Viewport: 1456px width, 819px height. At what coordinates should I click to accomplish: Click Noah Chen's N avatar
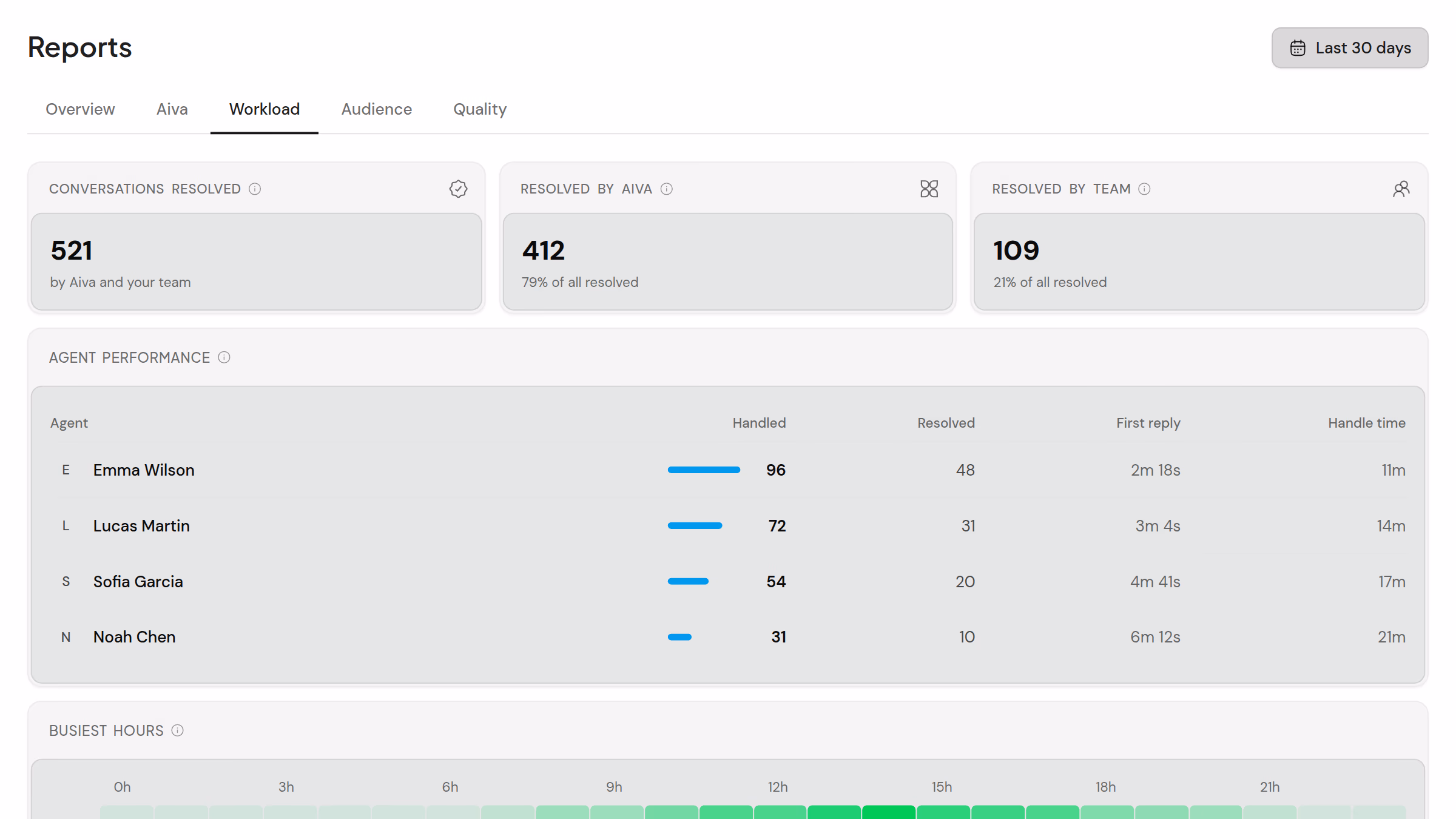pyautogui.click(x=66, y=637)
